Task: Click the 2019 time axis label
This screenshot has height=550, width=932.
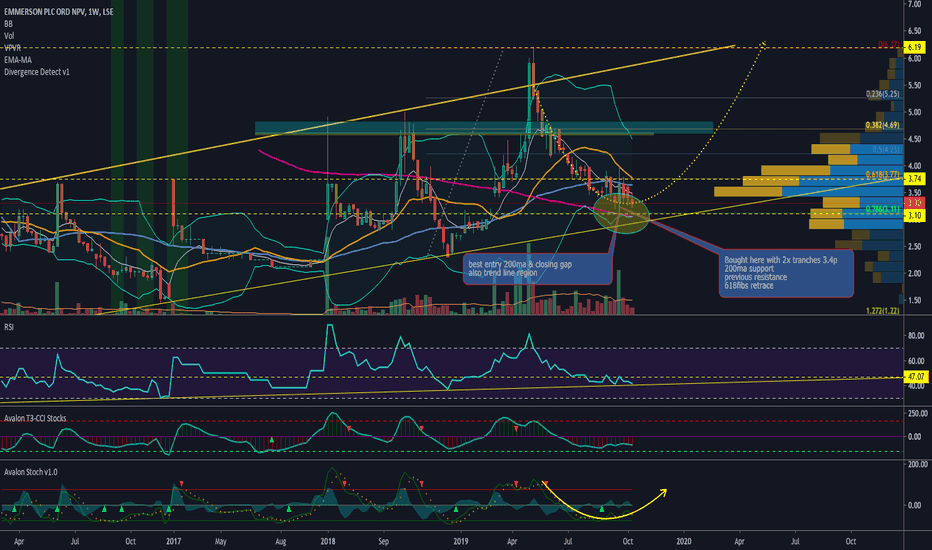Action: pyautogui.click(x=461, y=541)
